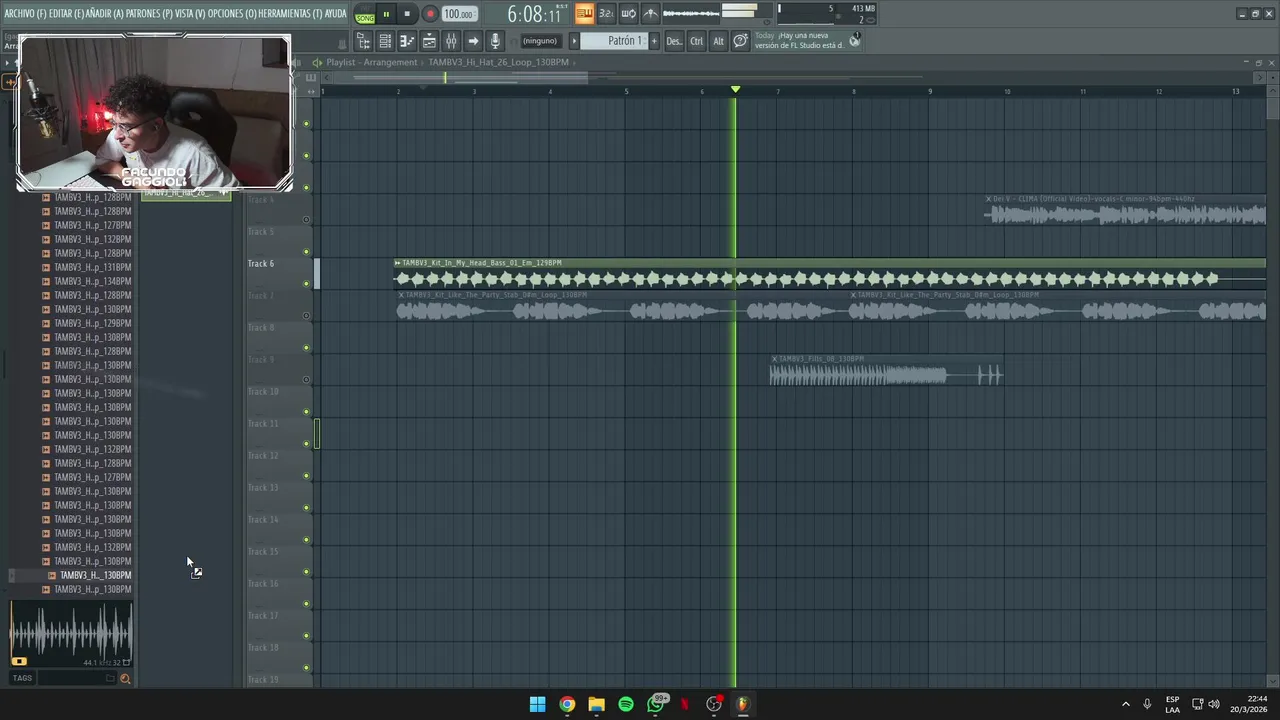Screen dimensions: 1280x720
Task: Open File Explorer from taskbar
Action: point(596,704)
